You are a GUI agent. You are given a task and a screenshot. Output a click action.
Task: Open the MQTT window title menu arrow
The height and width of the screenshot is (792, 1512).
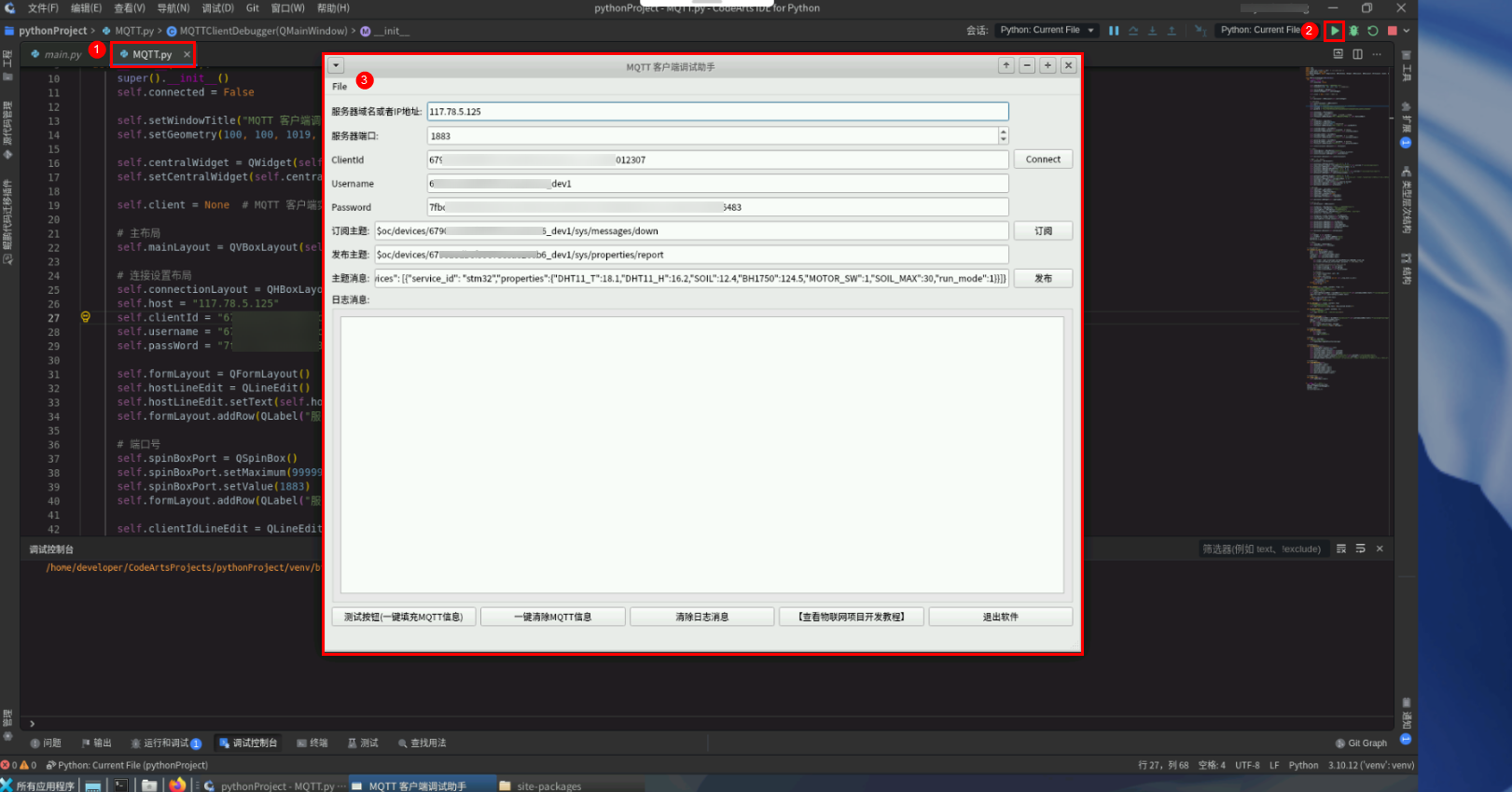click(336, 66)
